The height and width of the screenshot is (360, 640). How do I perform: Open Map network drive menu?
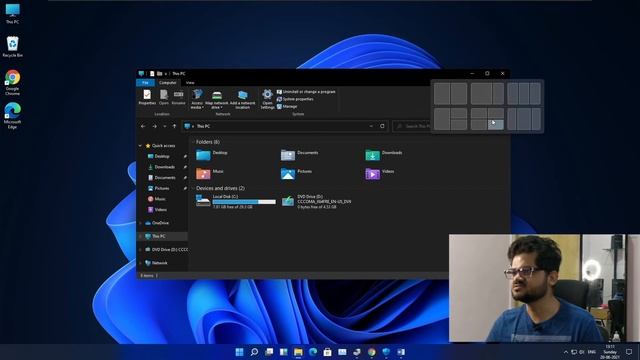tap(217, 99)
